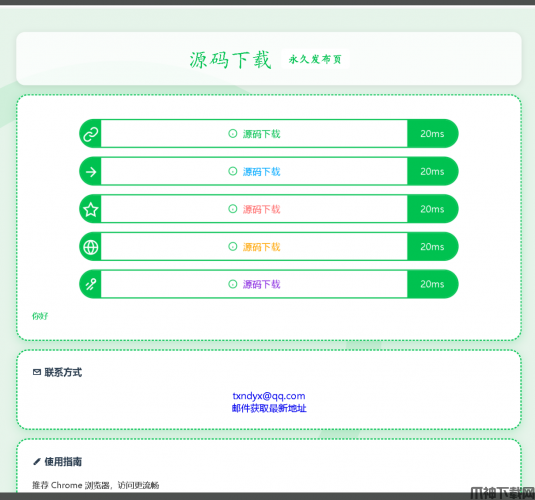Viewport: 535px width, 500px height.
Task: Click the 推荐 Chrome 浏览器 guide text
Action: coord(96,485)
